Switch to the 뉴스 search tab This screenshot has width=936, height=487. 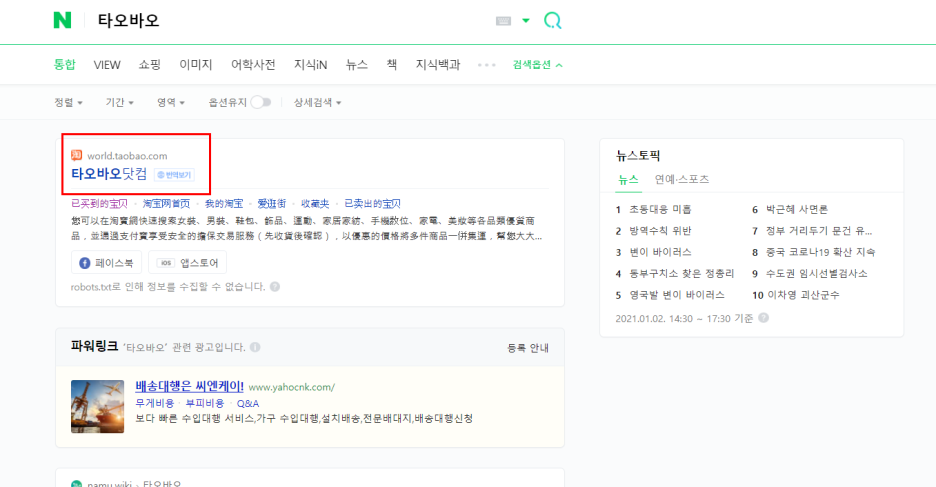point(356,64)
